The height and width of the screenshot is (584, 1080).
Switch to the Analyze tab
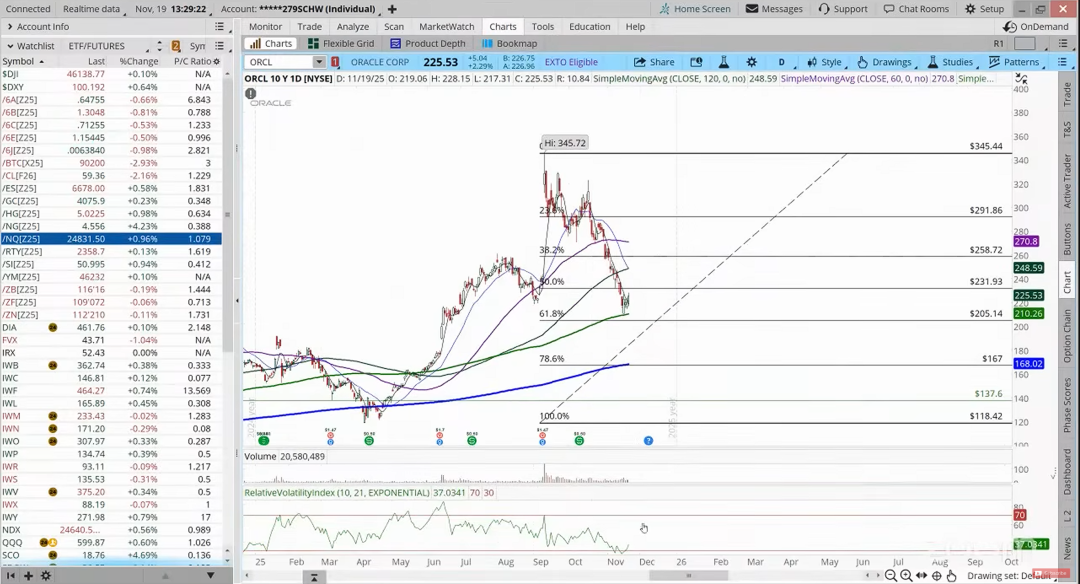[x=353, y=27]
